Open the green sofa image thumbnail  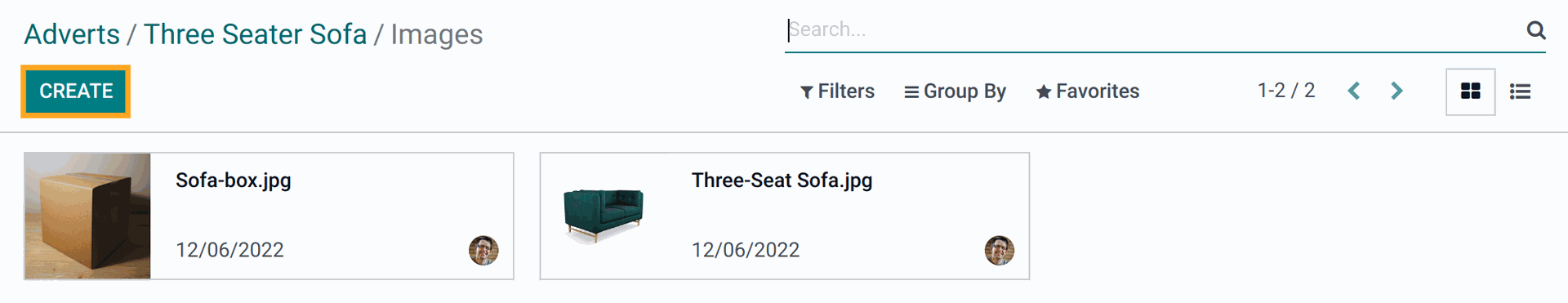pyautogui.click(x=604, y=216)
